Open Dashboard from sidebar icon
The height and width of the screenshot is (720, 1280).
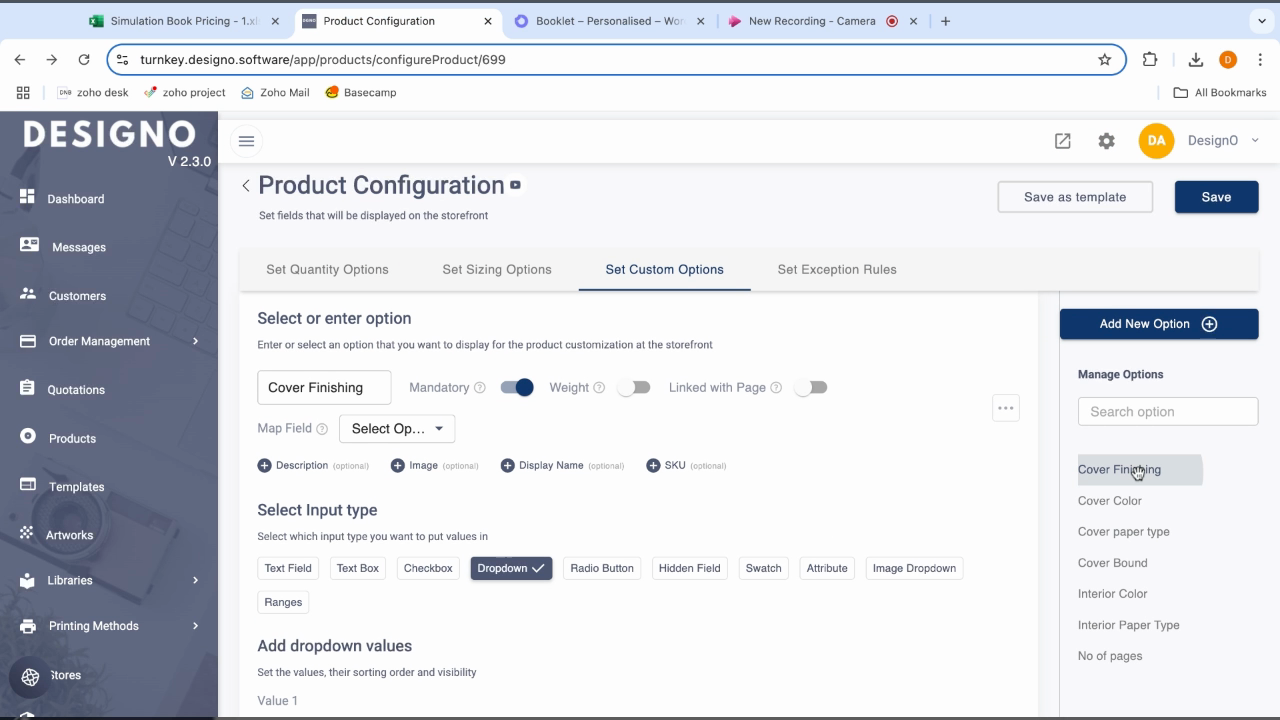click(x=28, y=197)
